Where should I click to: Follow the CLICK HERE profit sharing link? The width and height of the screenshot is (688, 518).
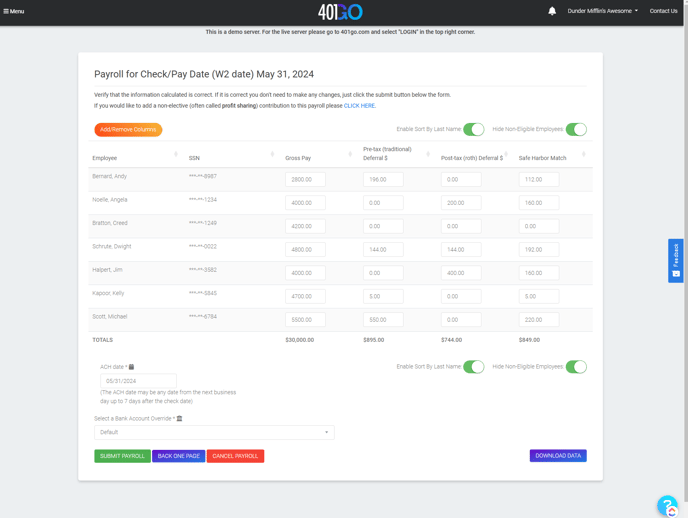[x=359, y=105]
